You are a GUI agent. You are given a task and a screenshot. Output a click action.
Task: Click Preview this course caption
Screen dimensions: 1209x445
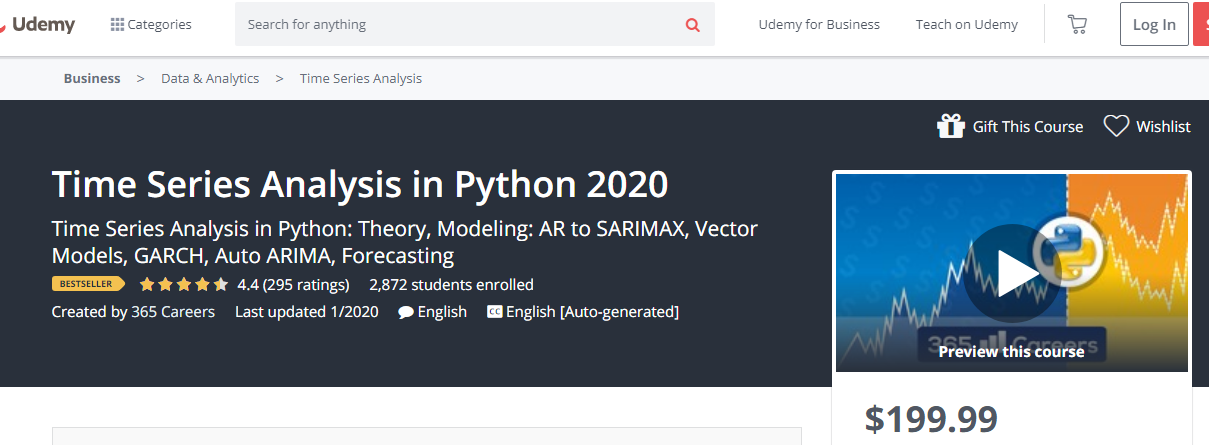coord(1011,351)
